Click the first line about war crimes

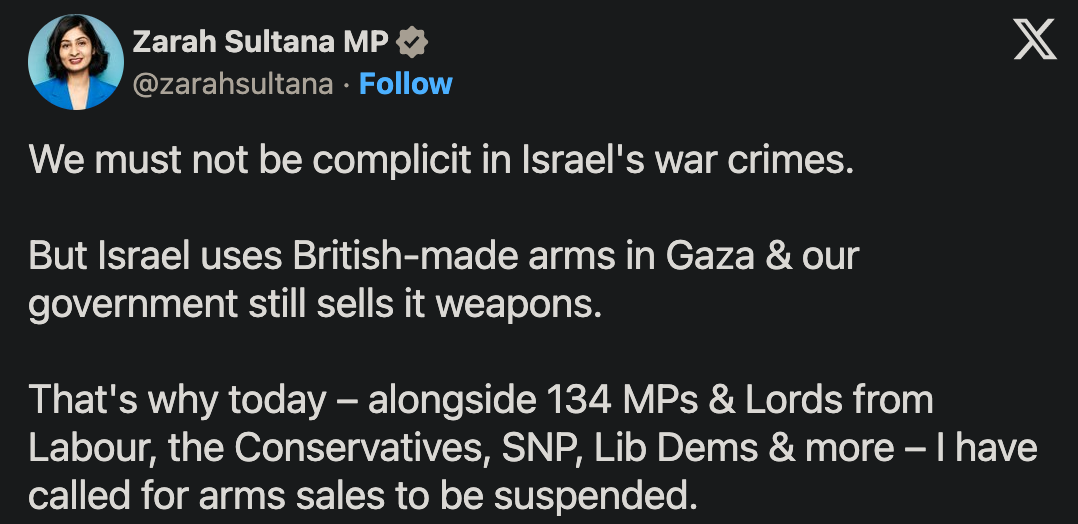click(441, 160)
